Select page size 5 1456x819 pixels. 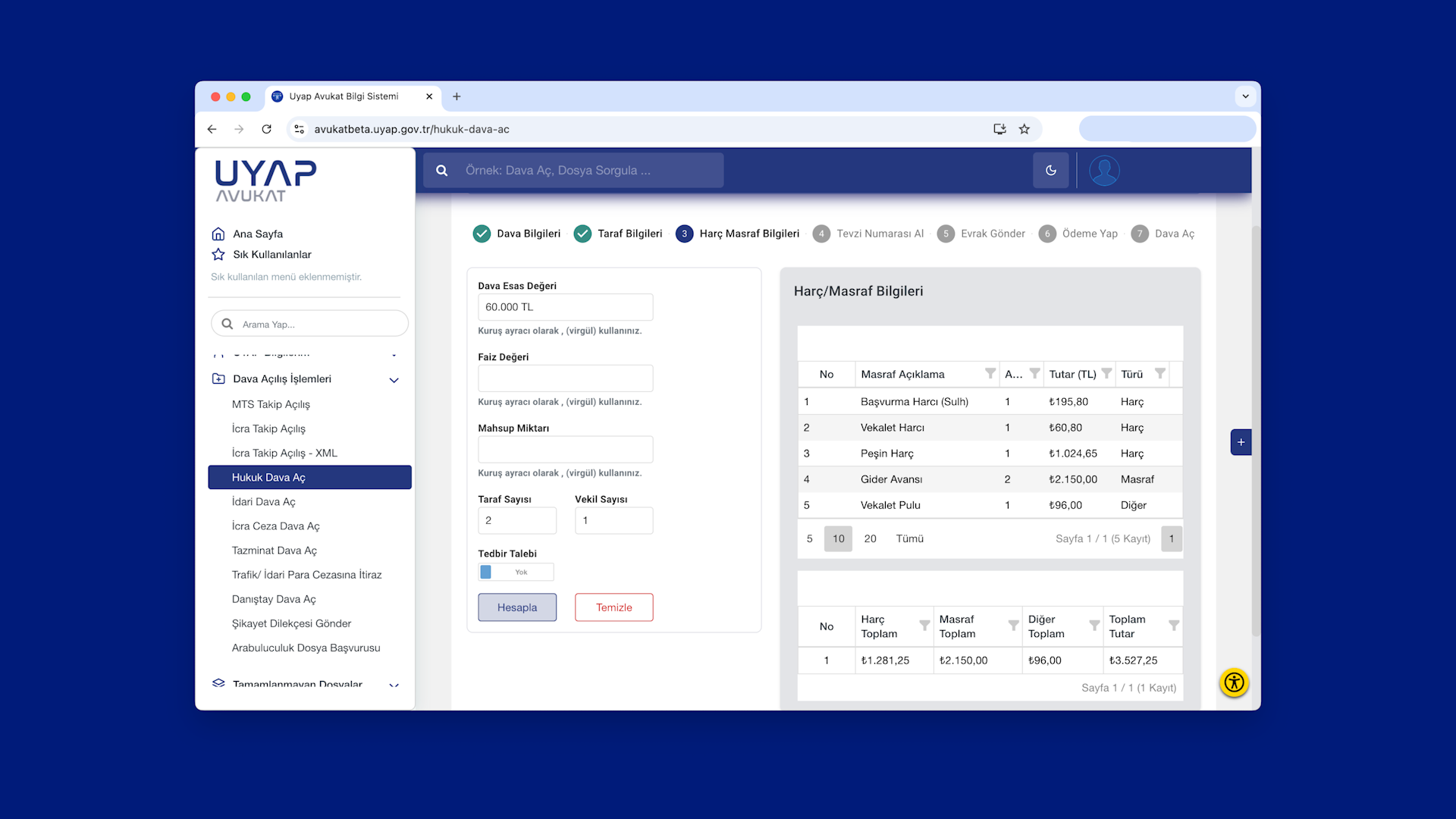click(809, 538)
